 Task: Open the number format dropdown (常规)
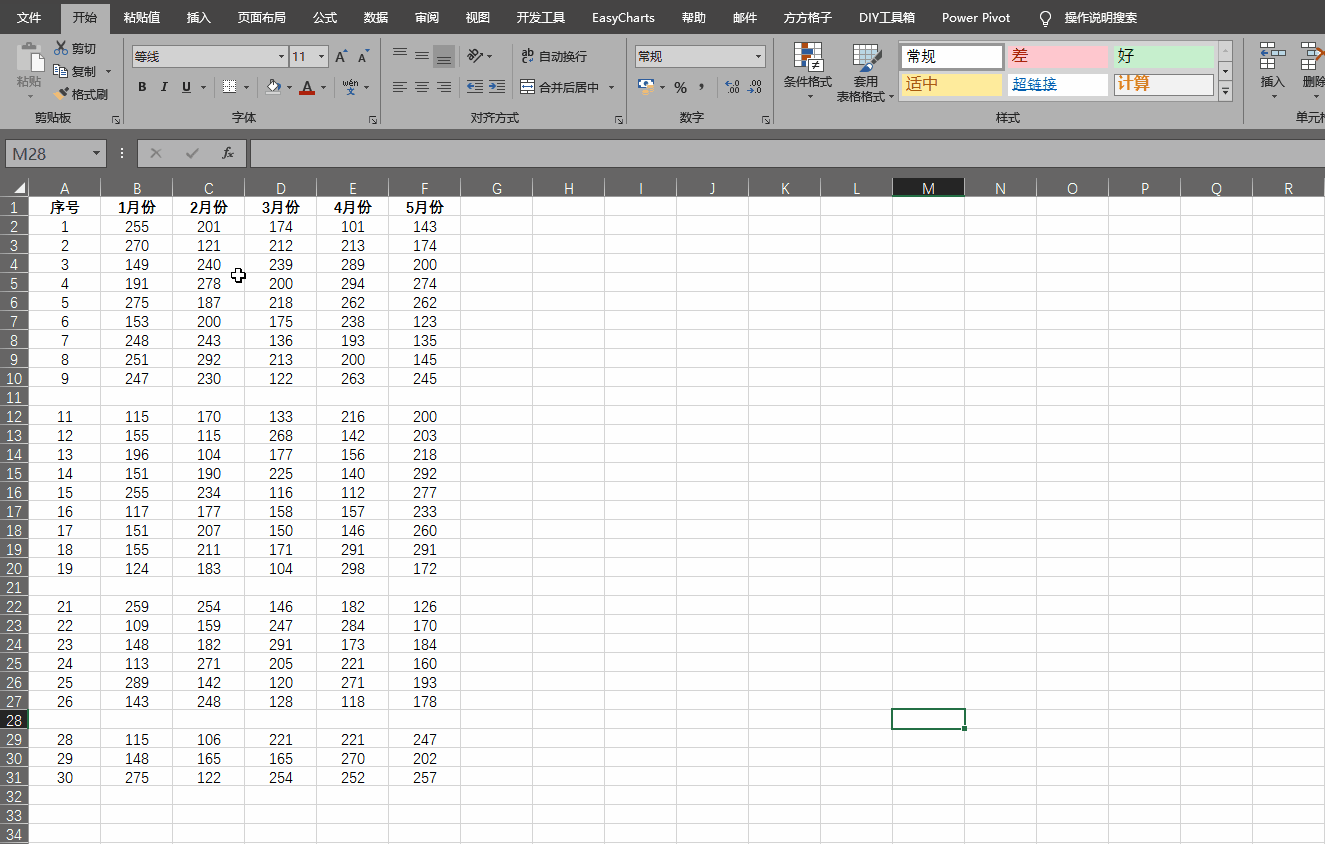pyautogui.click(x=759, y=56)
